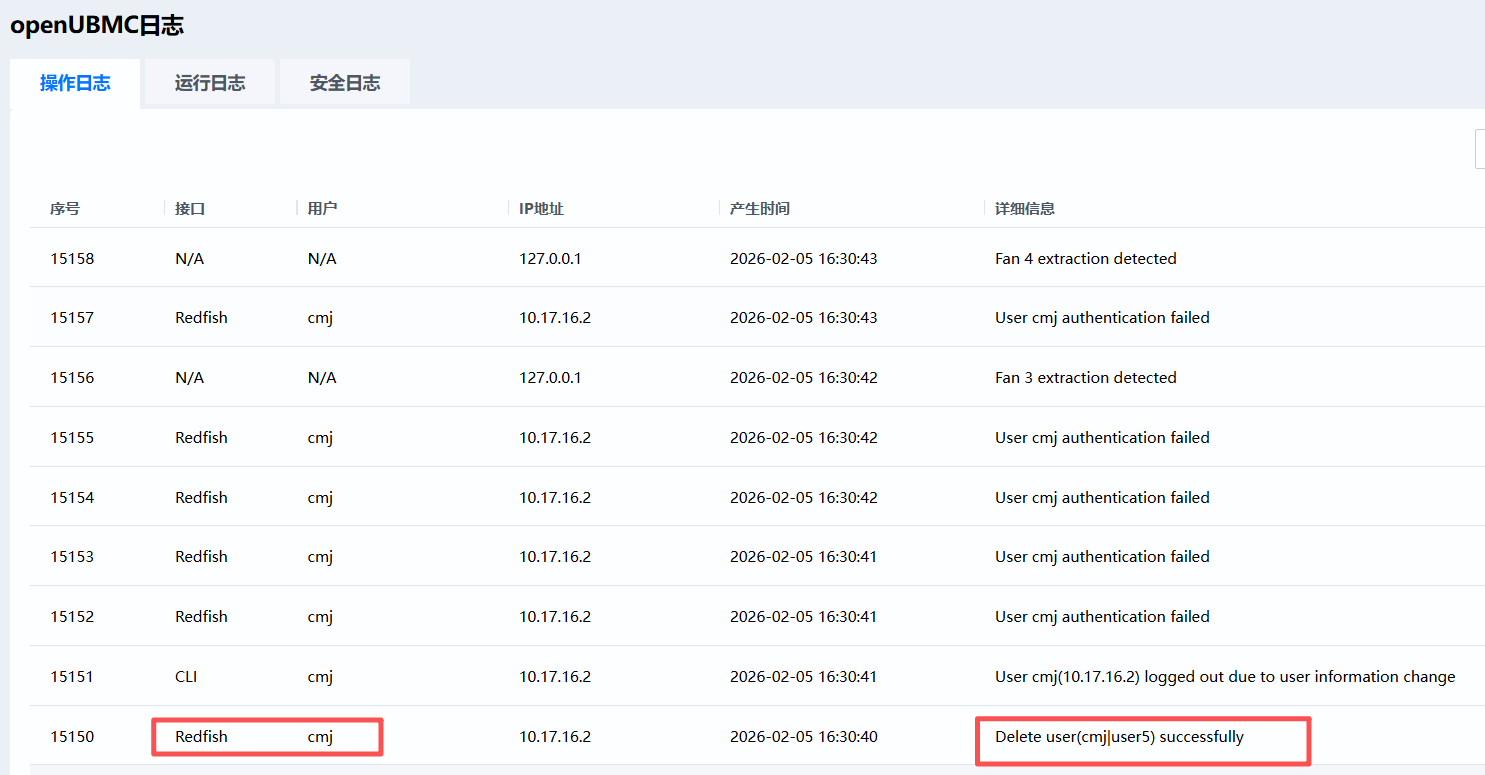Click the 接口 column header
The height and width of the screenshot is (775, 1485).
[x=190, y=209]
